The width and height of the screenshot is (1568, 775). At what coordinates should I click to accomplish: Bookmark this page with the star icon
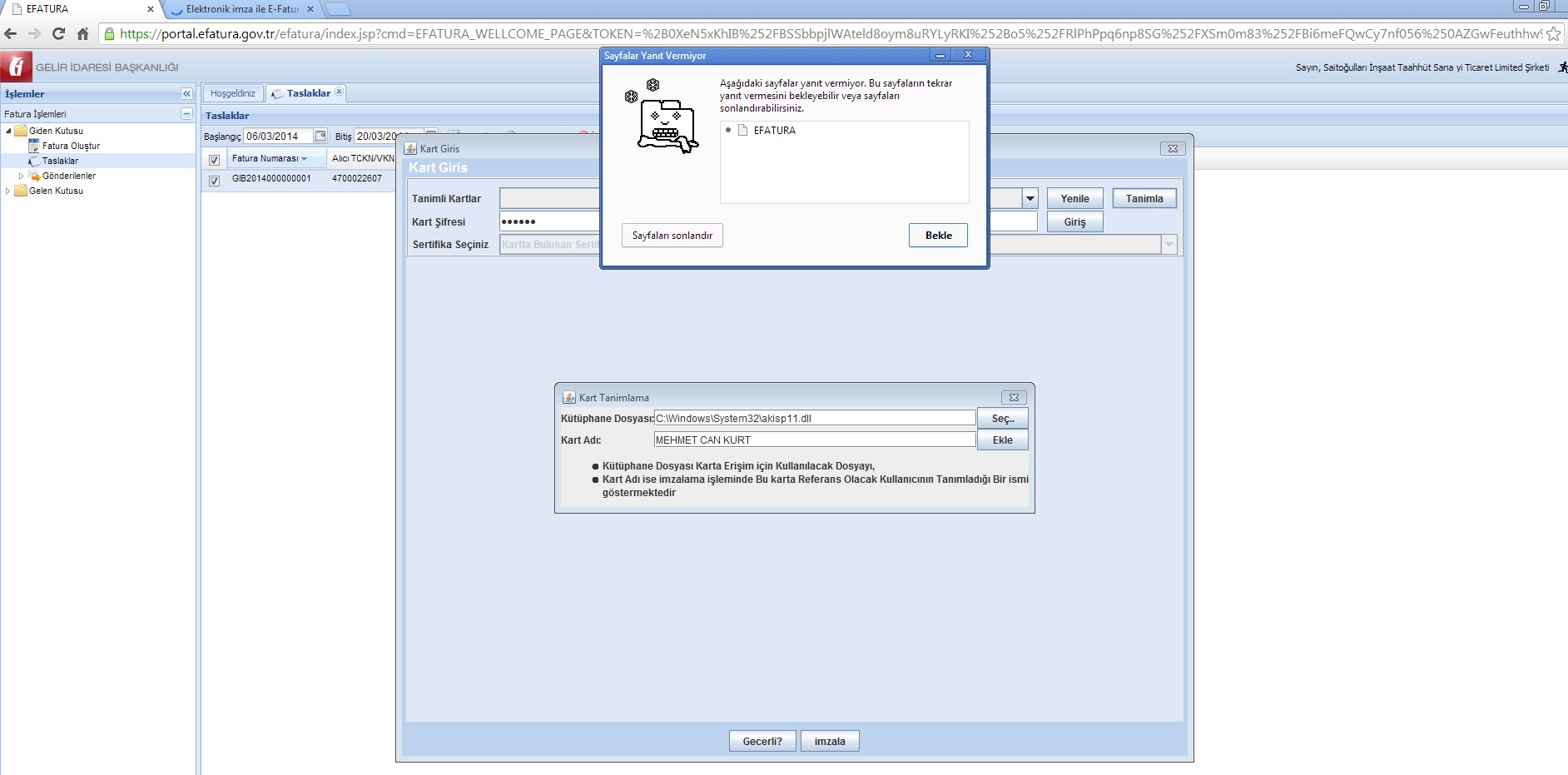point(1553,34)
